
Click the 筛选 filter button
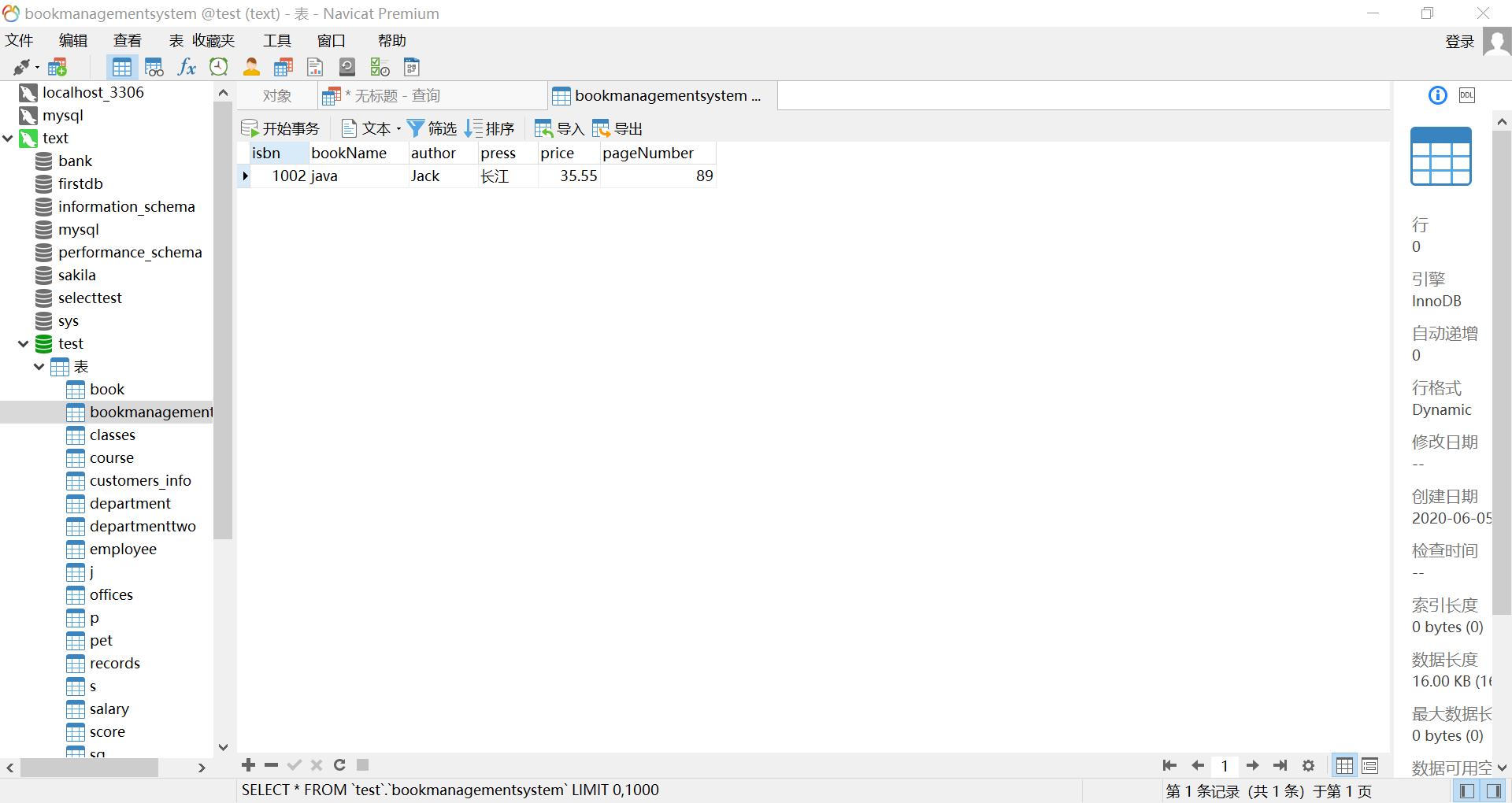pyautogui.click(x=432, y=128)
